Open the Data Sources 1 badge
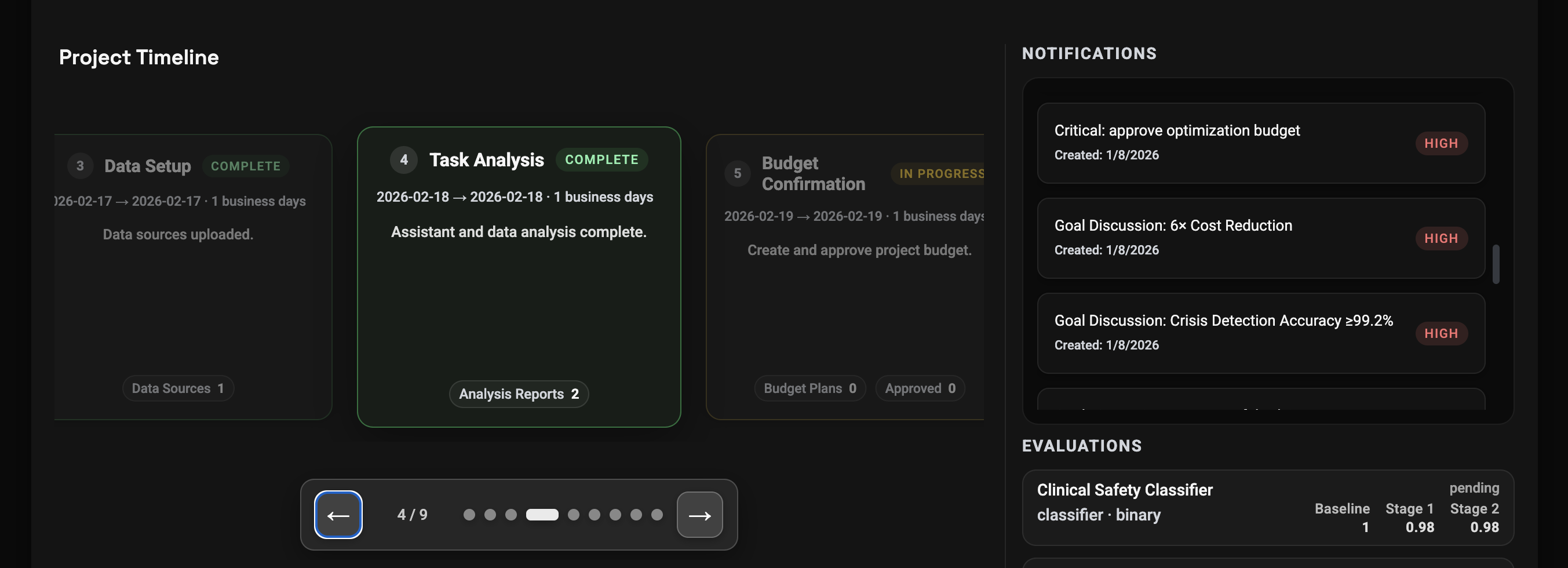 [178, 388]
